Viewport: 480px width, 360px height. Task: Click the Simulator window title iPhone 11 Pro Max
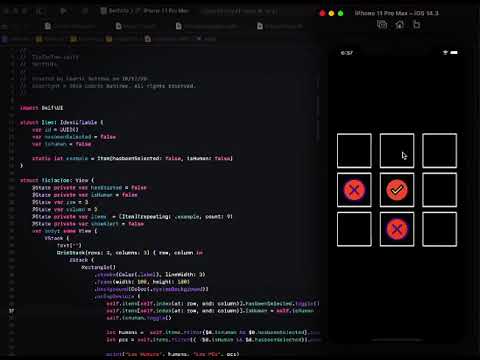pos(396,13)
